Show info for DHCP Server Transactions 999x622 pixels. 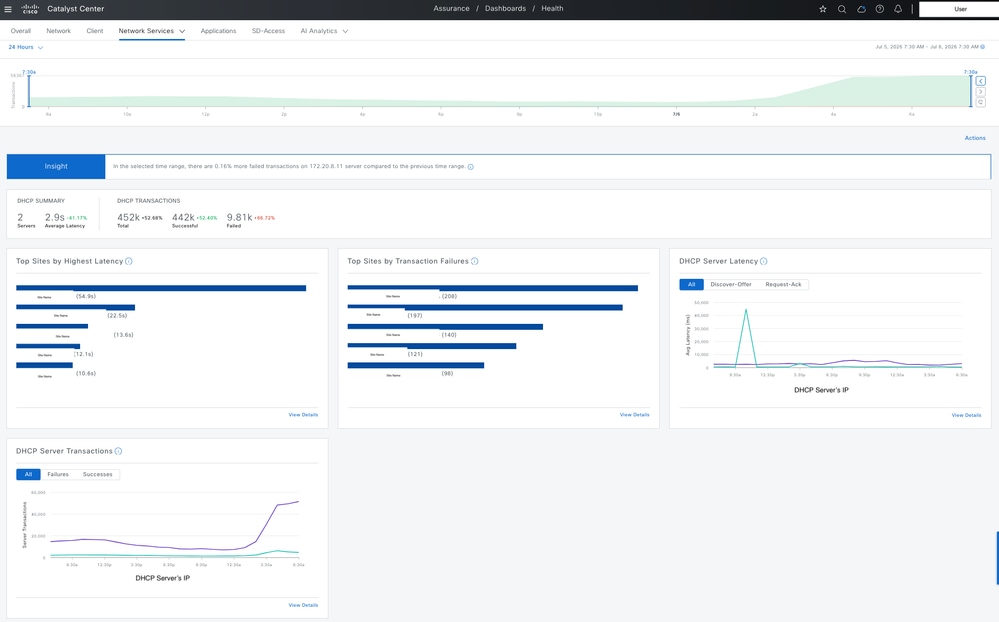[x=118, y=451]
